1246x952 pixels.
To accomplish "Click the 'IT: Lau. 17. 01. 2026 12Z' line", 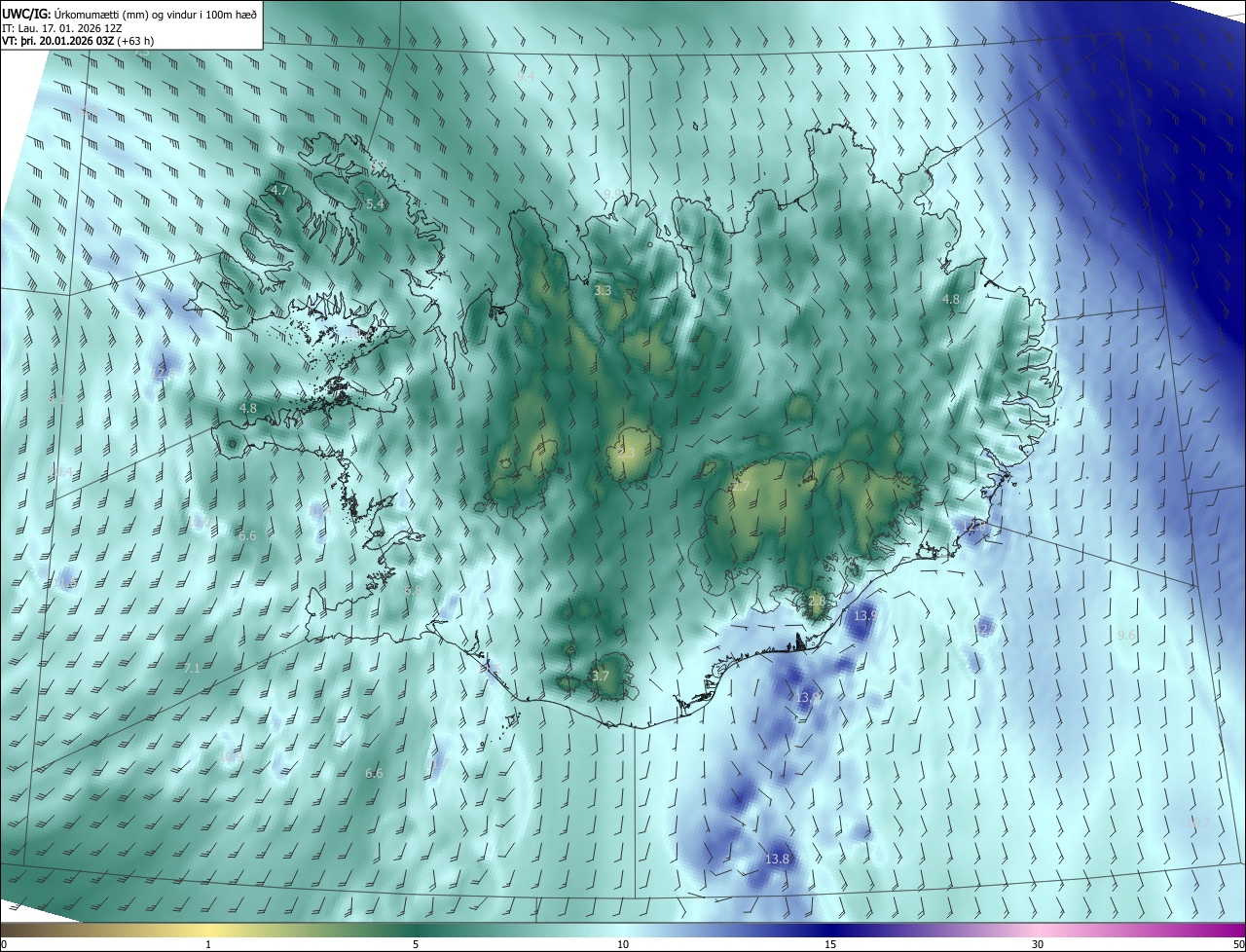I will 62,28.
